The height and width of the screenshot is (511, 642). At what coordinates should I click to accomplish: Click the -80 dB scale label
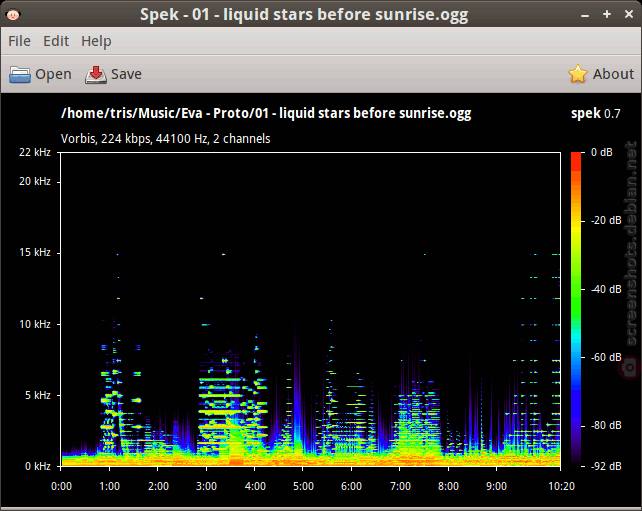click(606, 425)
